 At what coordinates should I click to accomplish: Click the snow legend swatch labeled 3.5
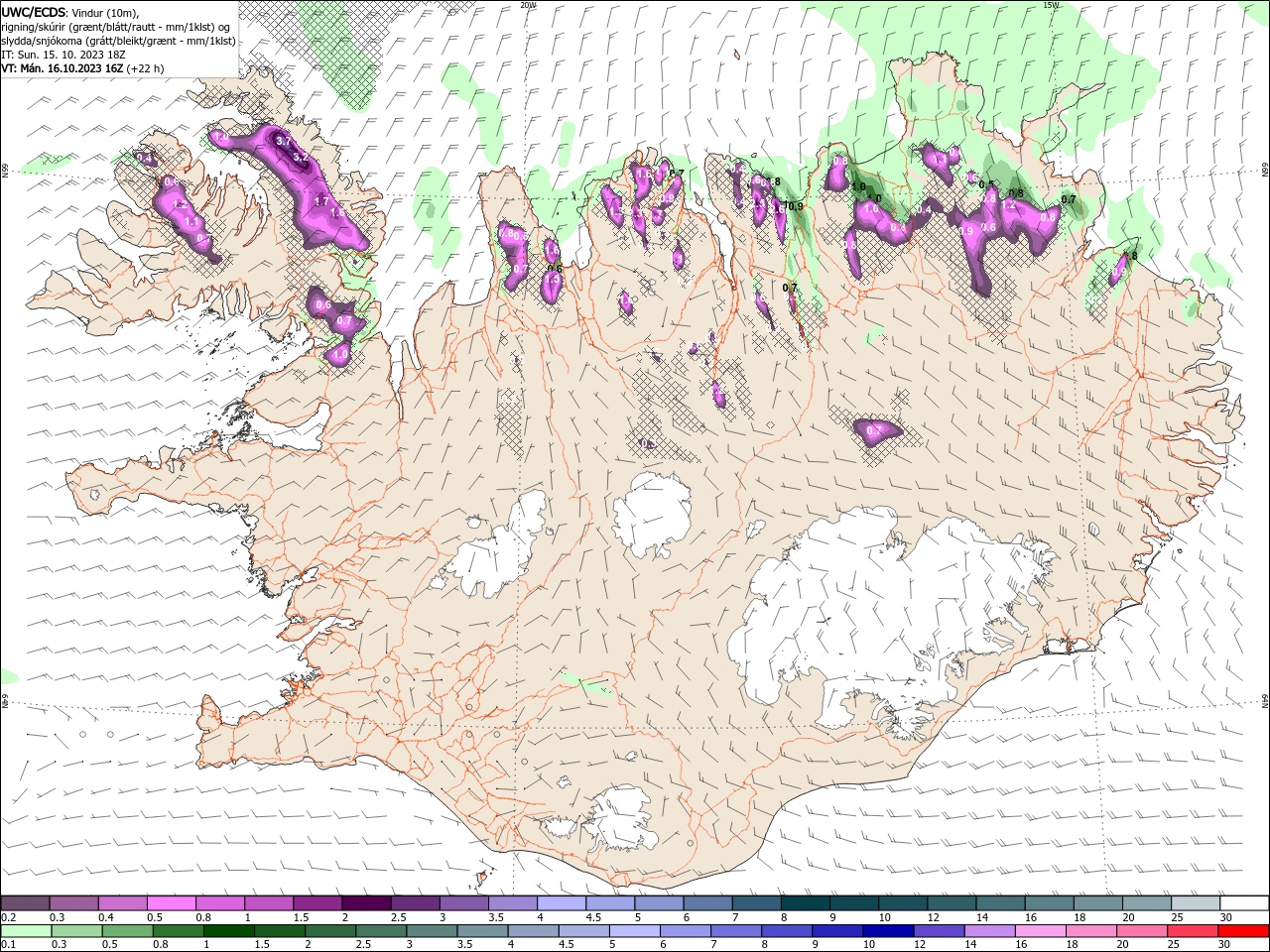pos(512,903)
